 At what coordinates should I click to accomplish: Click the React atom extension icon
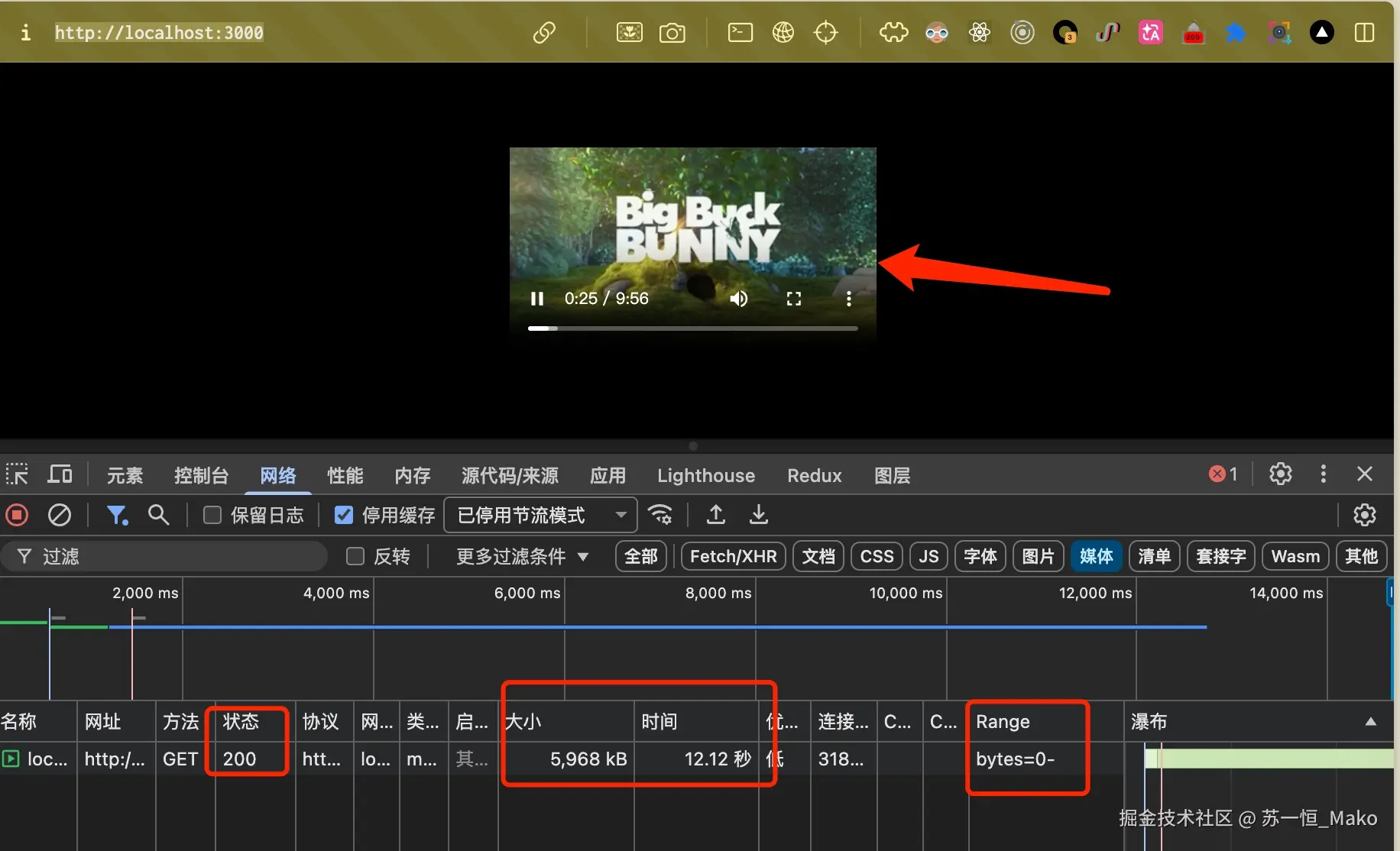pos(979,33)
